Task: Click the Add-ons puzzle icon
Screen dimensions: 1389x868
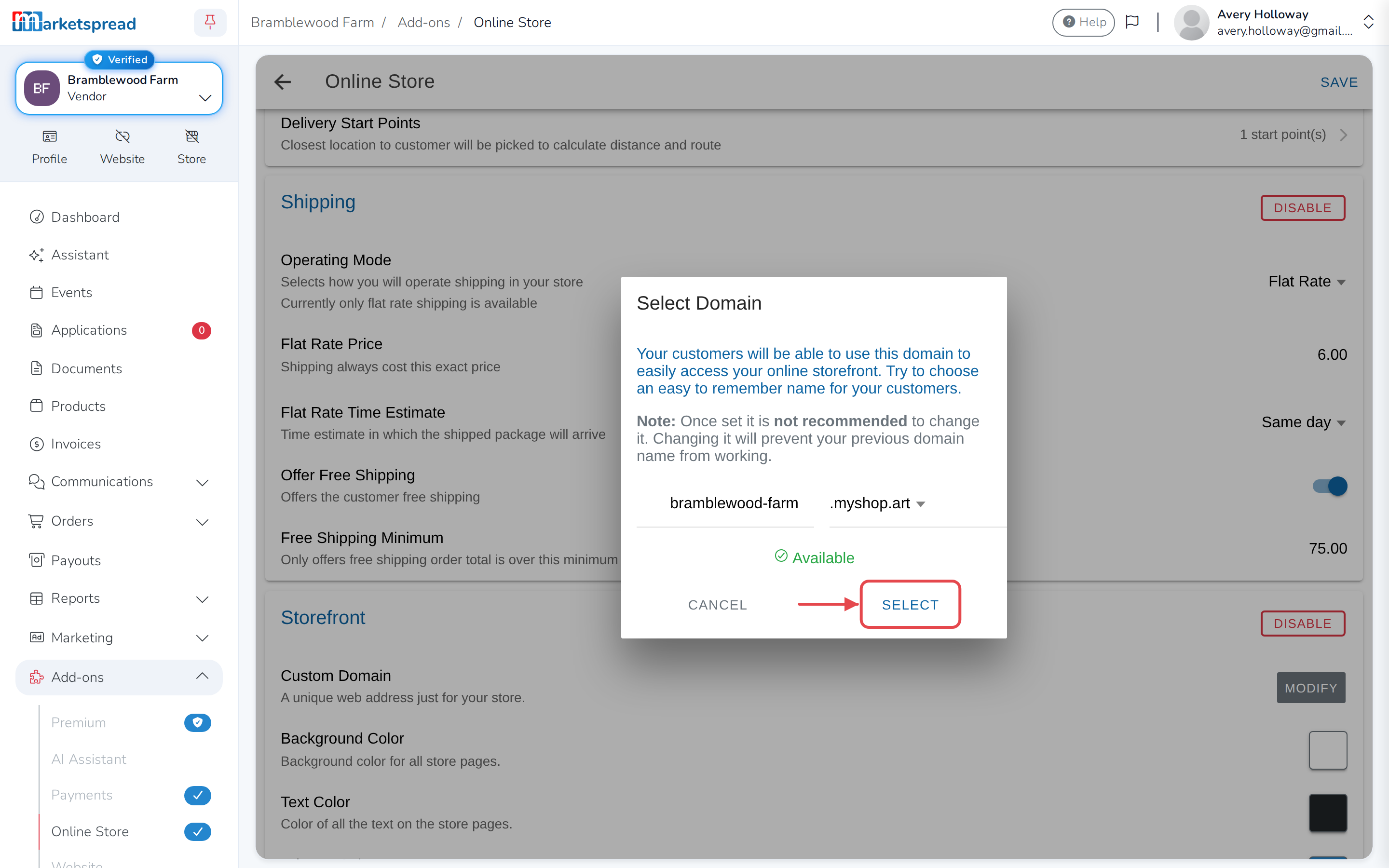Action: coord(37,677)
